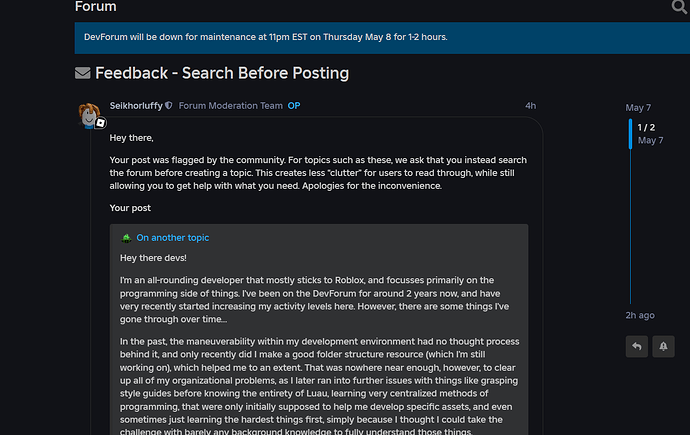The width and height of the screenshot is (690, 435).
Task: Click Seikhorluffy's avatar image
Action: coord(90,114)
